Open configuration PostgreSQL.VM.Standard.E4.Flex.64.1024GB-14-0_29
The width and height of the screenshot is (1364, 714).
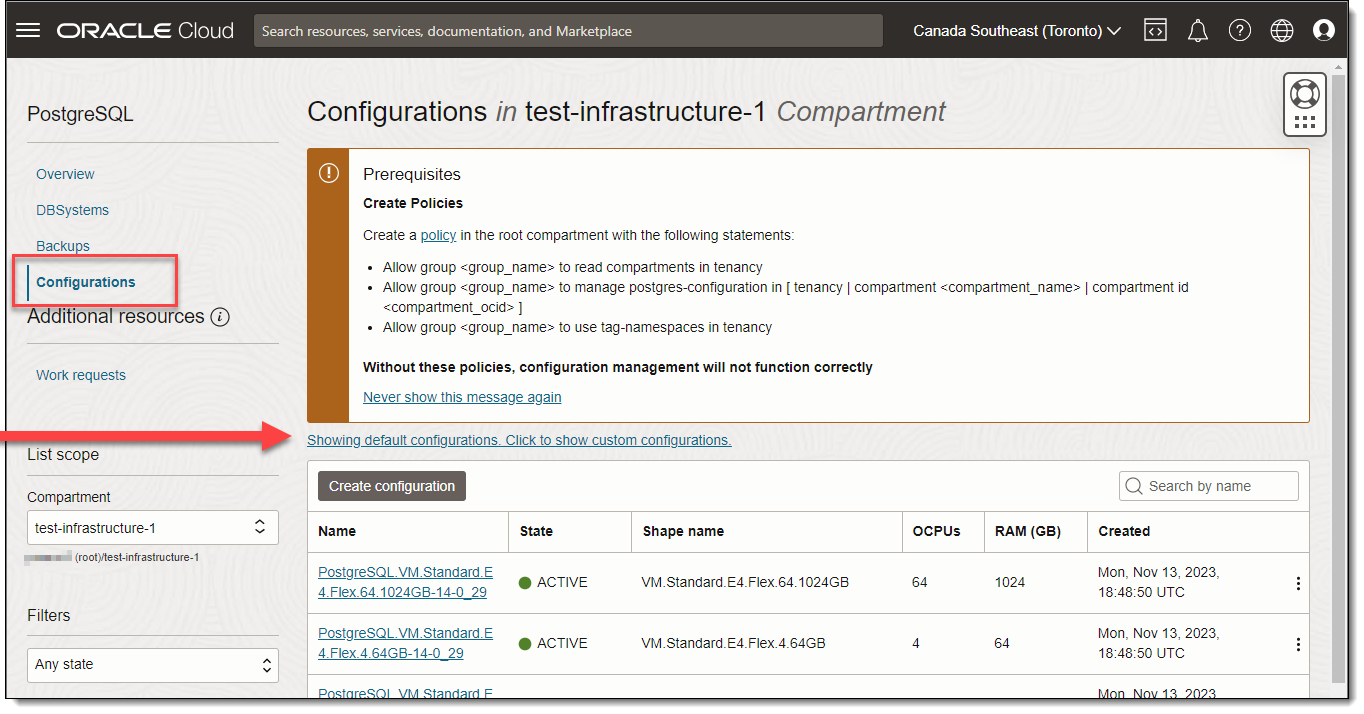(405, 583)
